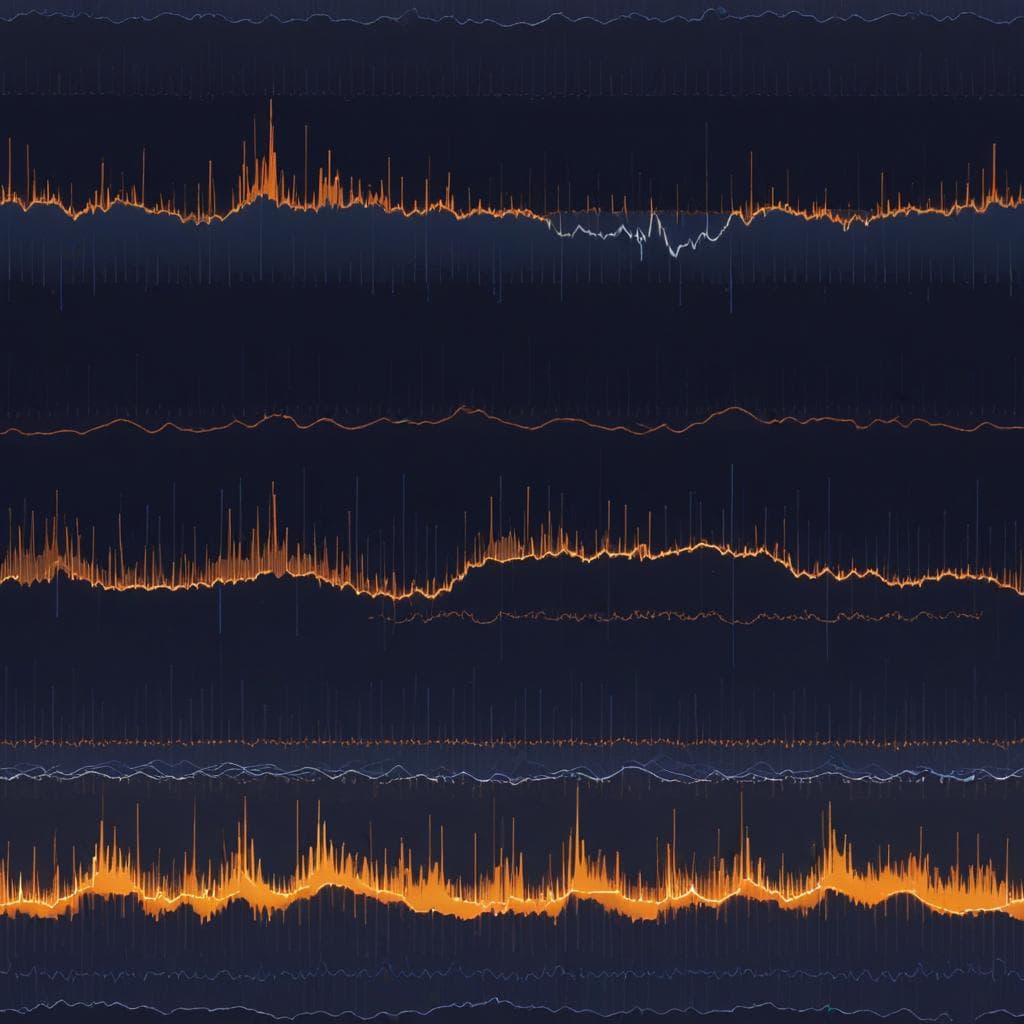
Task: Select the faint grey-blue line along the top edge
Action: point(512,17)
